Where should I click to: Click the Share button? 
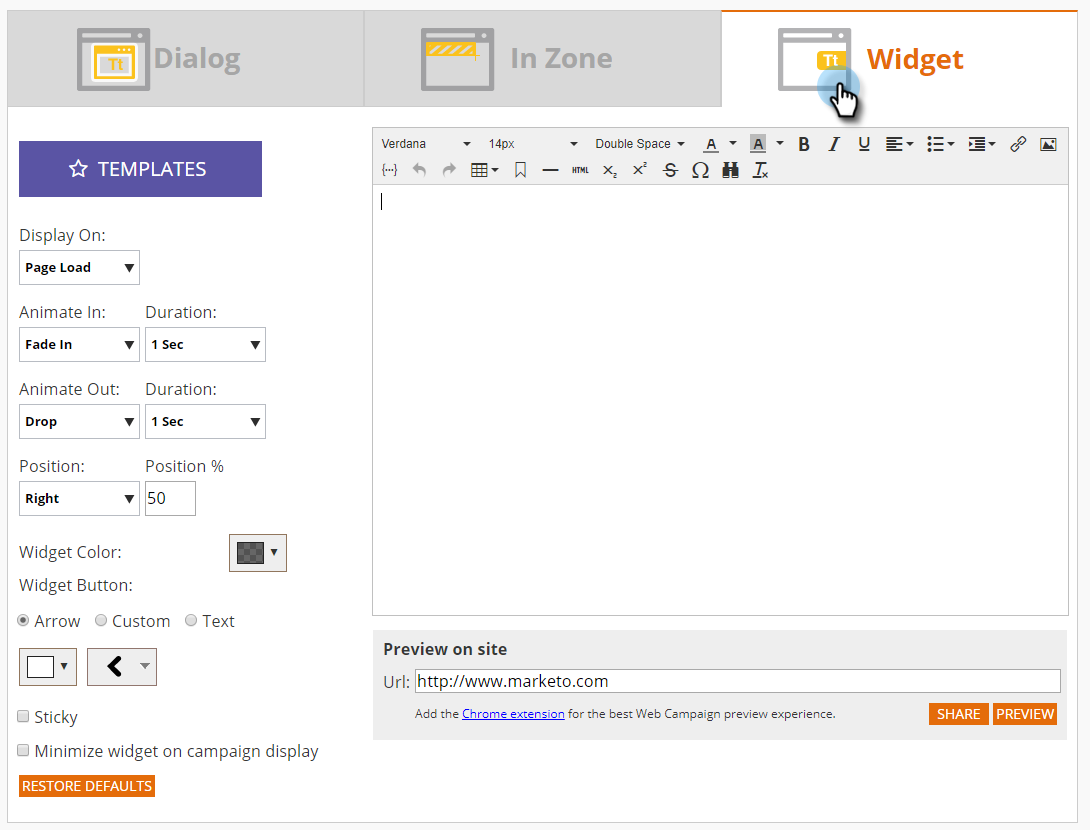959,714
